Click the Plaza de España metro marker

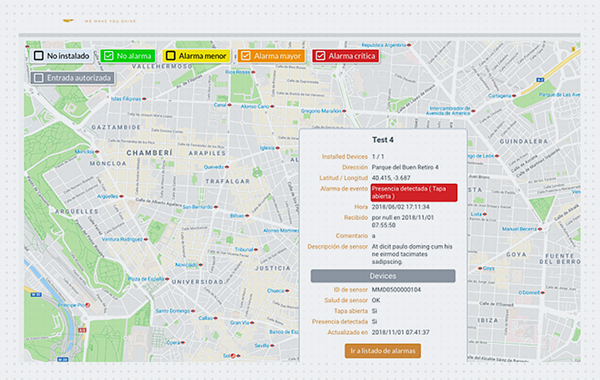[167, 279]
